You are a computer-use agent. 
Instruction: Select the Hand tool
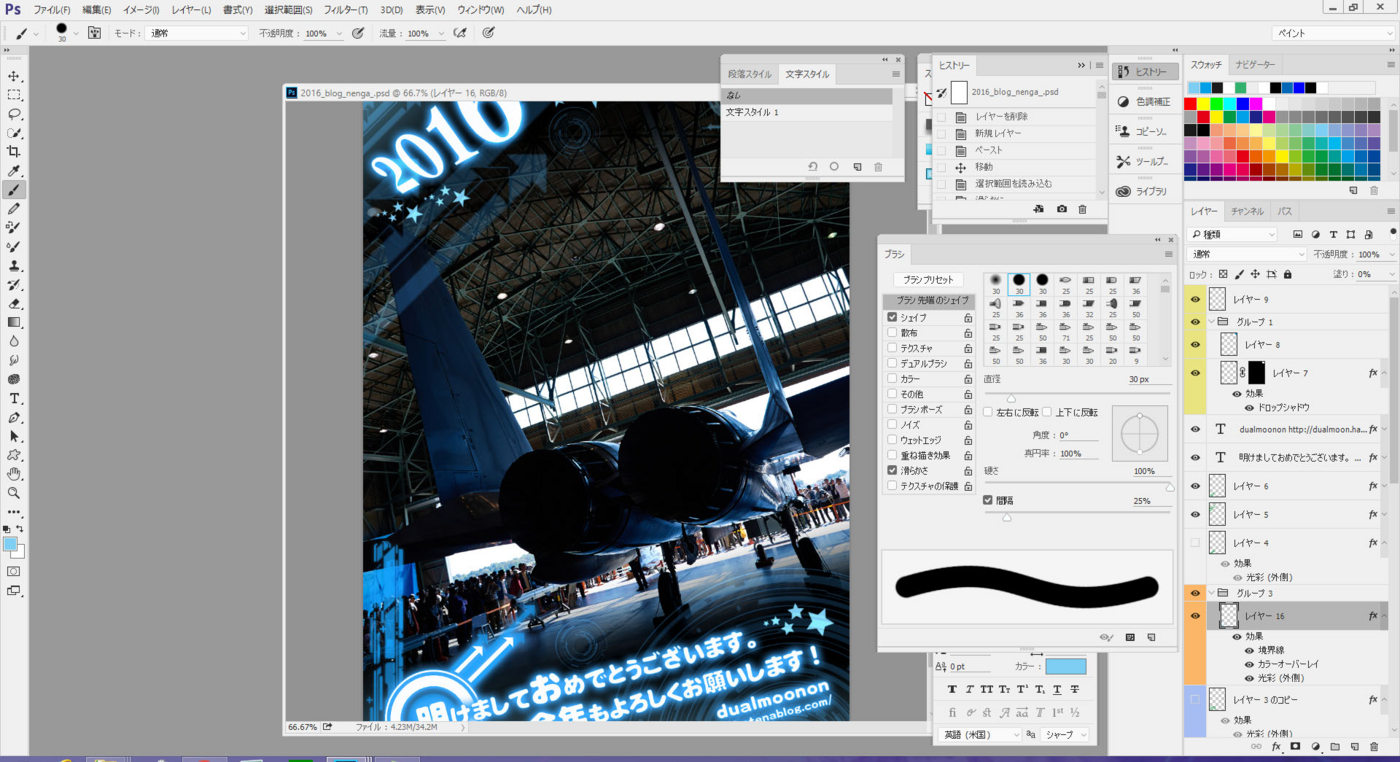click(14, 474)
